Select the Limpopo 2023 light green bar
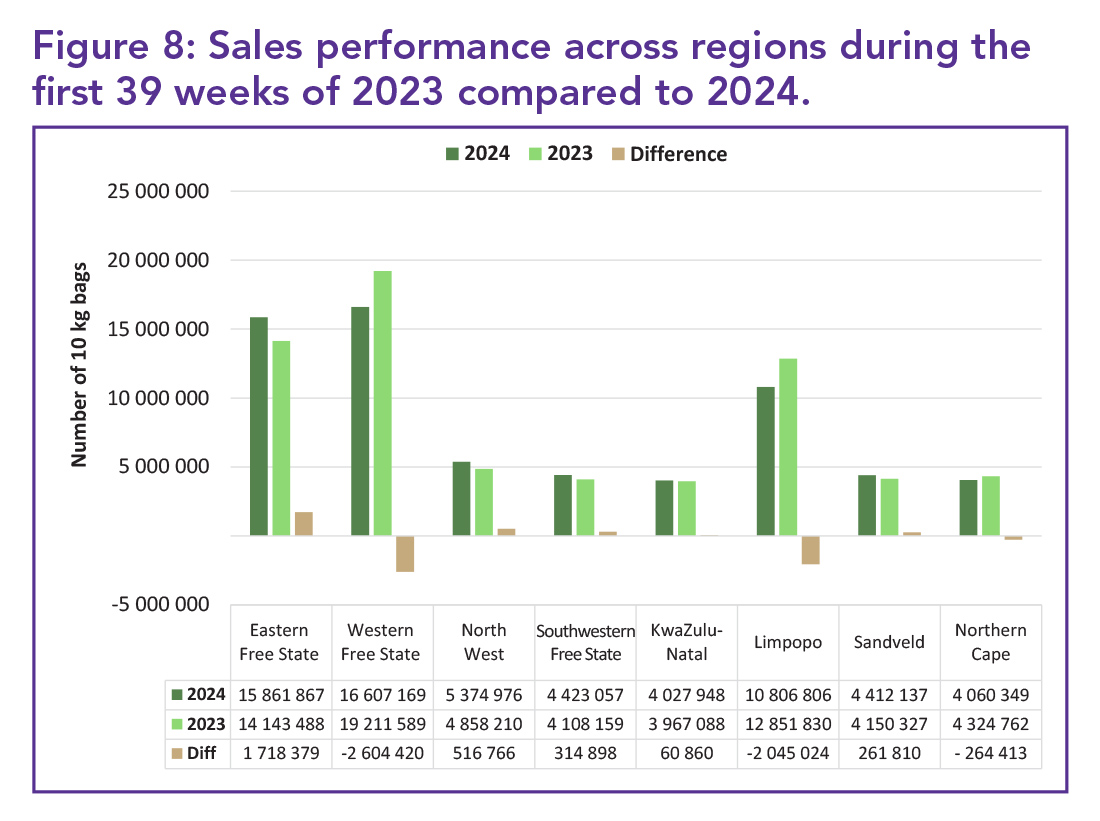The height and width of the screenshot is (821, 1100). (788, 447)
